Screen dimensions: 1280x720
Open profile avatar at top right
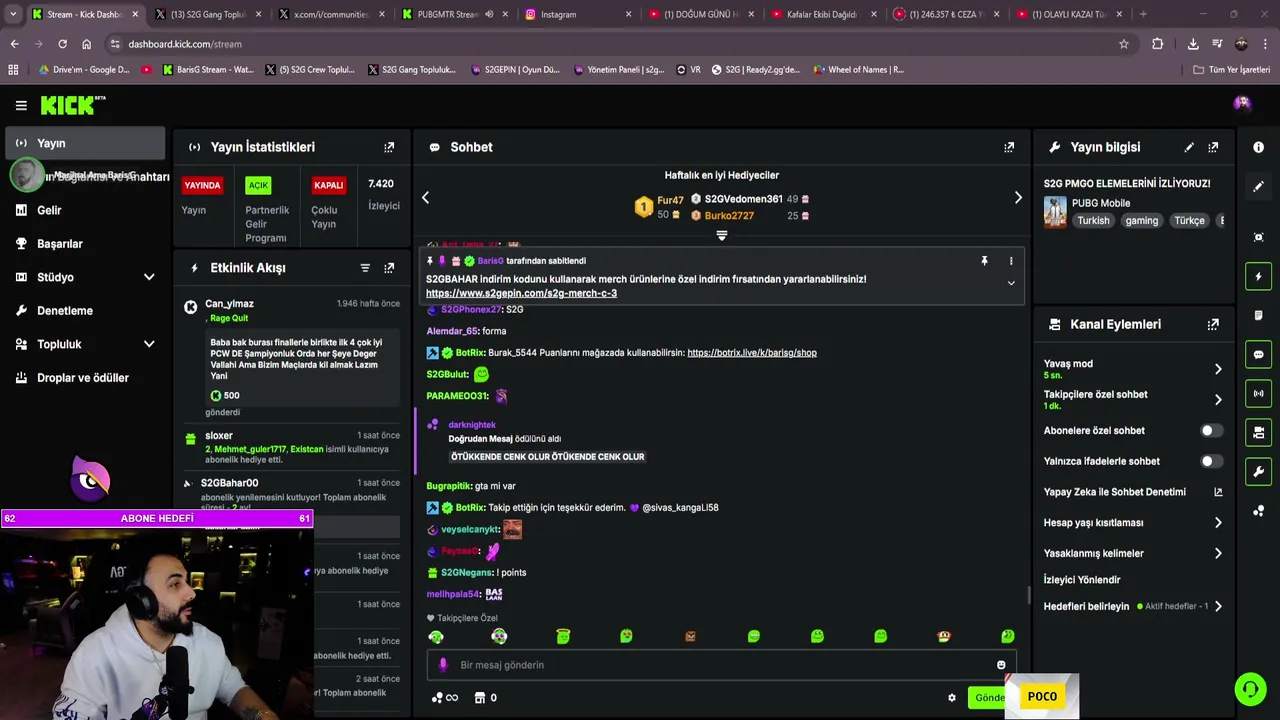pyautogui.click(x=1242, y=103)
